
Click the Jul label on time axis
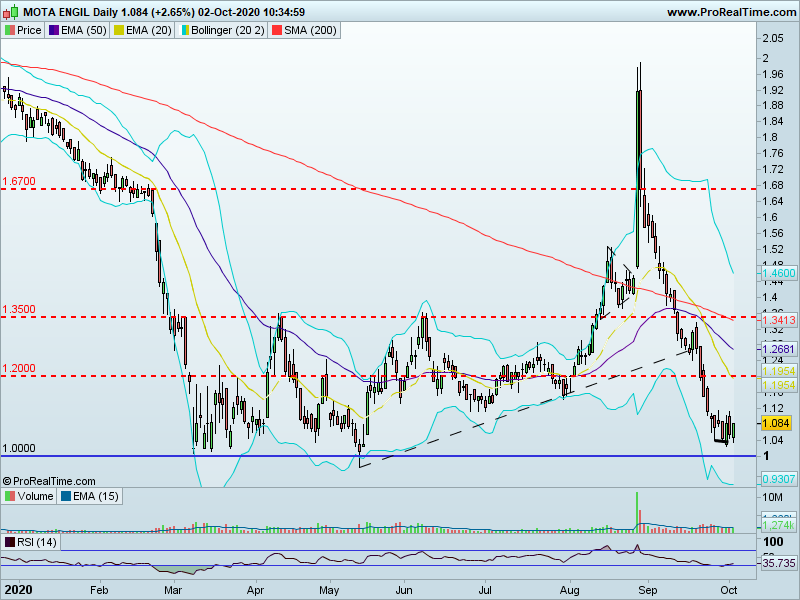pos(485,590)
